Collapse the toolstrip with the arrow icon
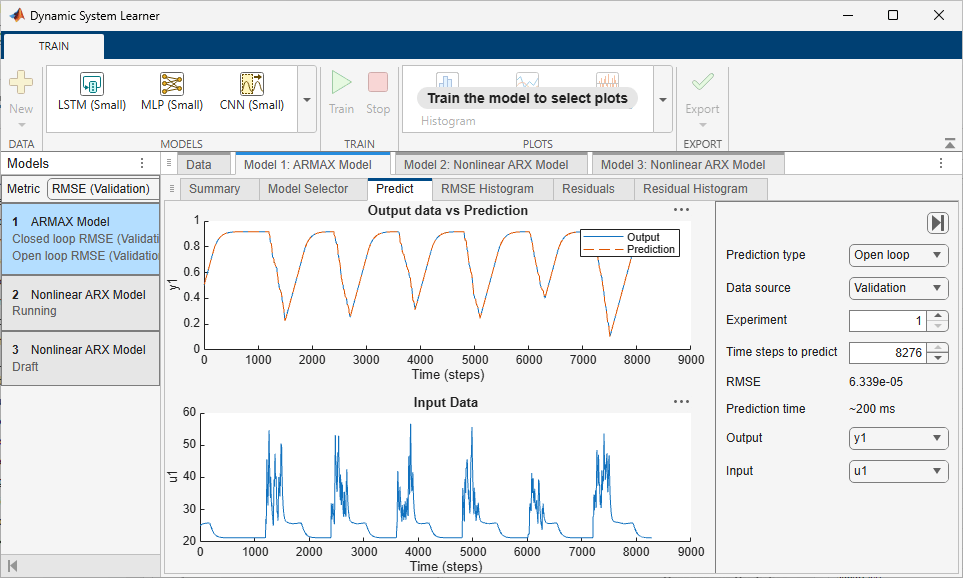Image resolution: width=963 pixels, height=578 pixels. 949,143
